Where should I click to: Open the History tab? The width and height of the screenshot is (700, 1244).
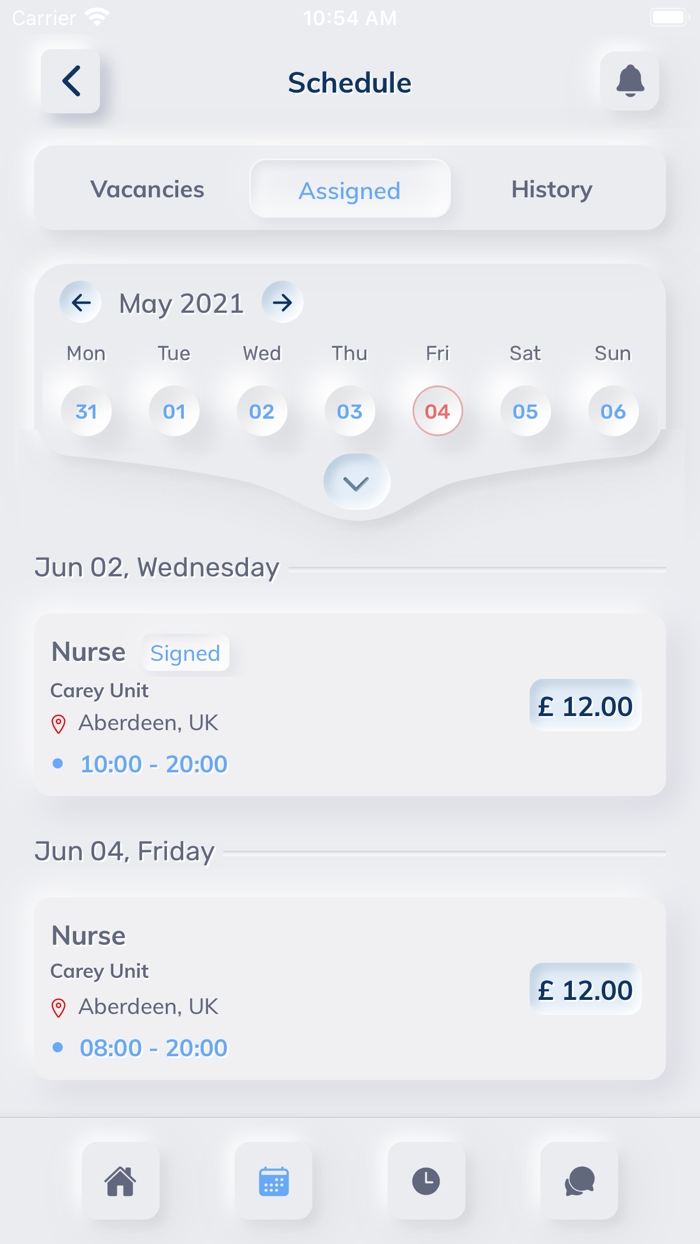[x=552, y=188]
